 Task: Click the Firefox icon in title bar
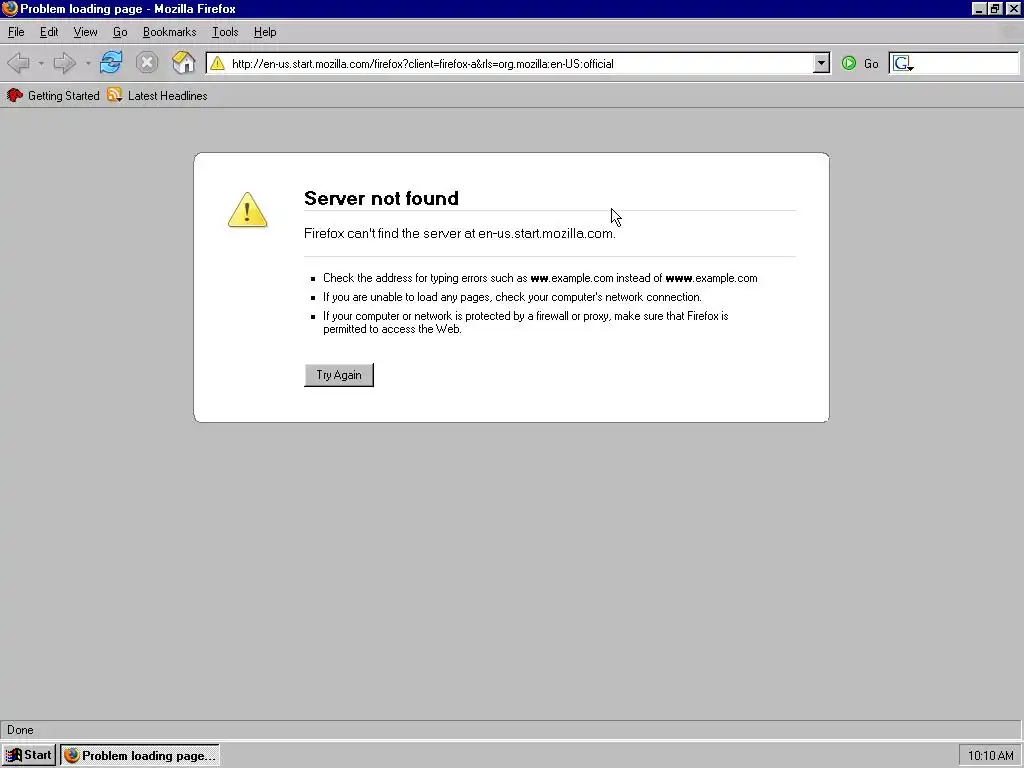(9, 8)
